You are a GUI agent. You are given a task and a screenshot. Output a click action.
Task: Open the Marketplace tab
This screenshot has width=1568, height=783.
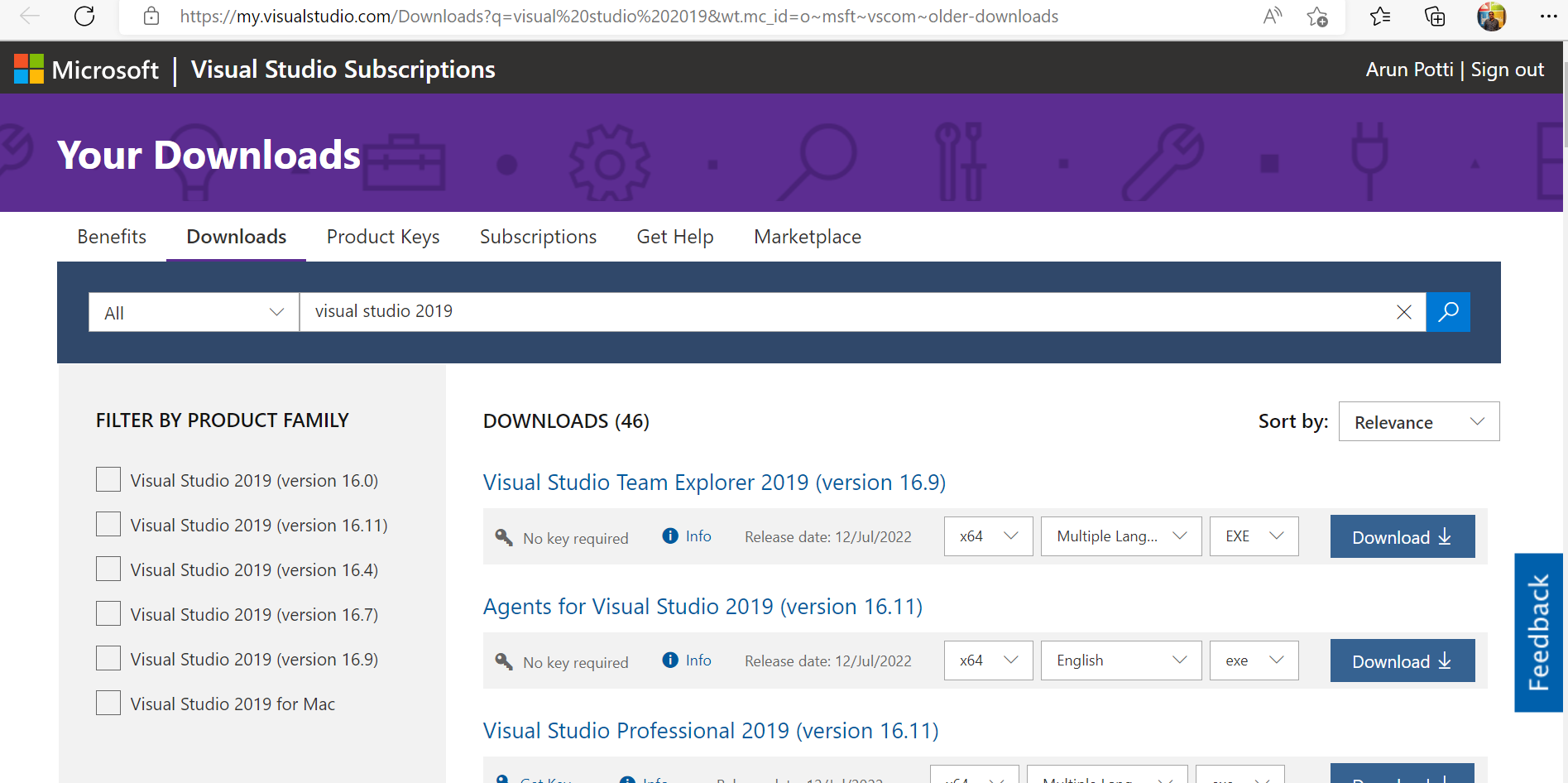click(807, 237)
